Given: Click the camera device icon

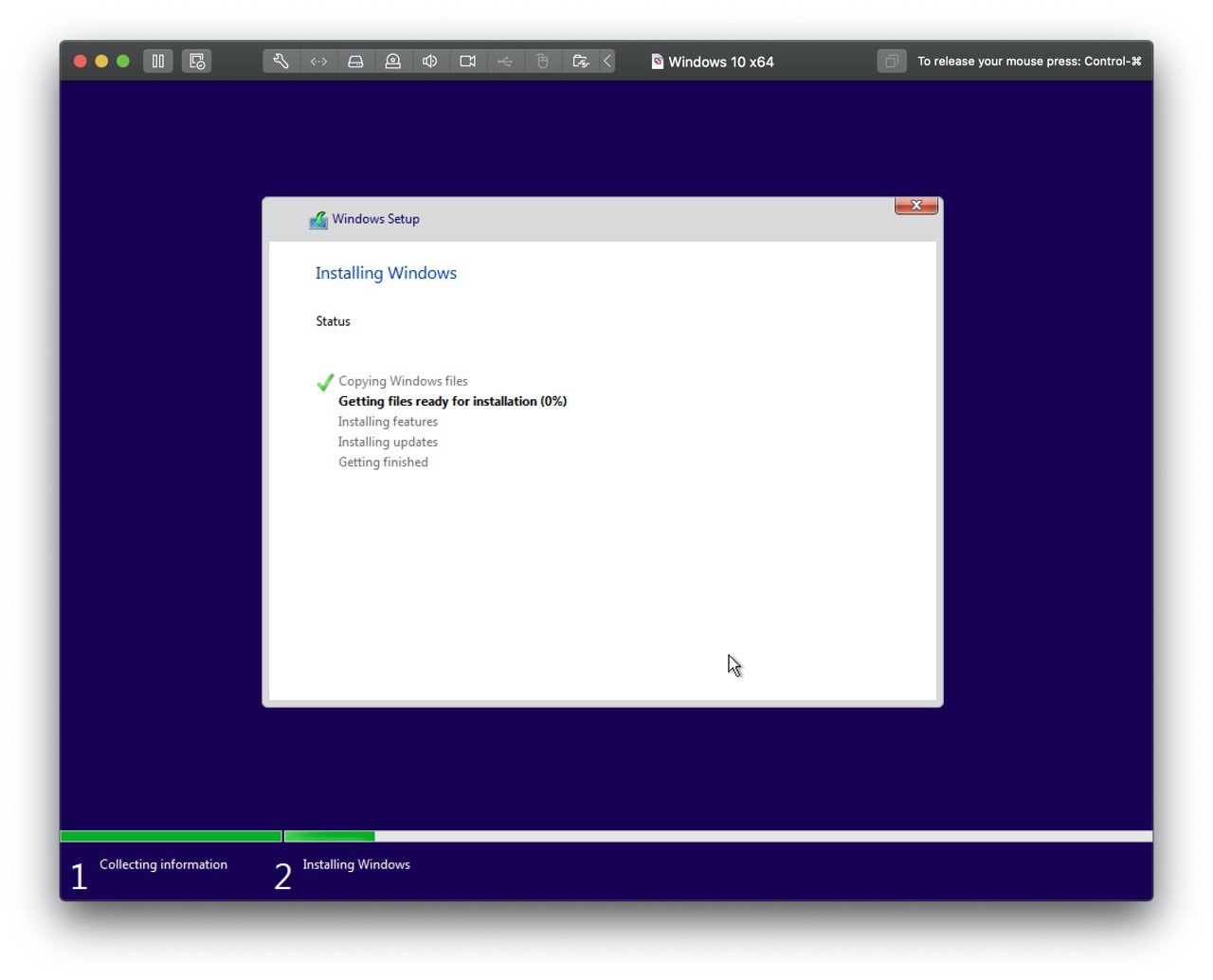Looking at the screenshot, I should tap(467, 62).
